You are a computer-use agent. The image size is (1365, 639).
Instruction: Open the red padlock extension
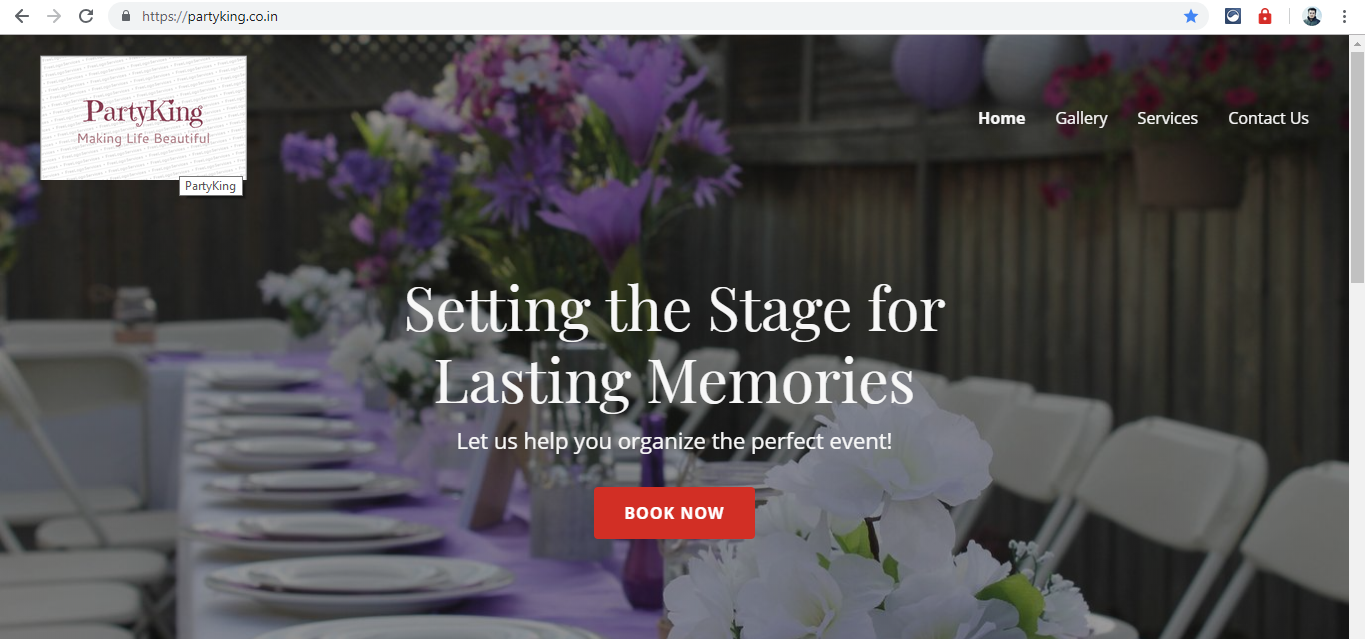(1265, 16)
